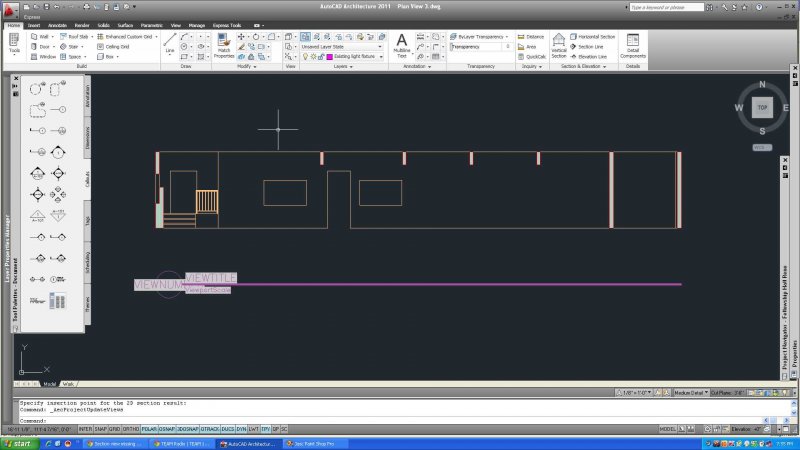
Task: Click the Distance inquiry tool
Action: pos(531,37)
